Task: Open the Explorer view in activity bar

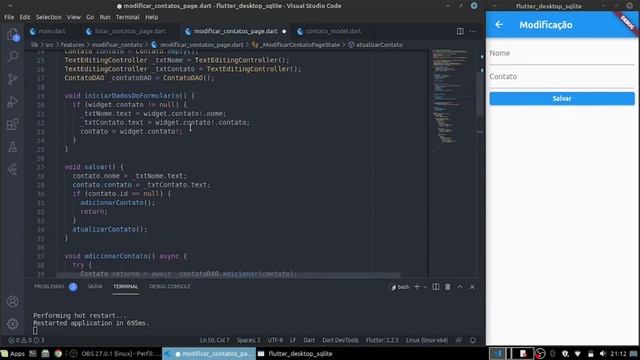Action: click(13, 34)
